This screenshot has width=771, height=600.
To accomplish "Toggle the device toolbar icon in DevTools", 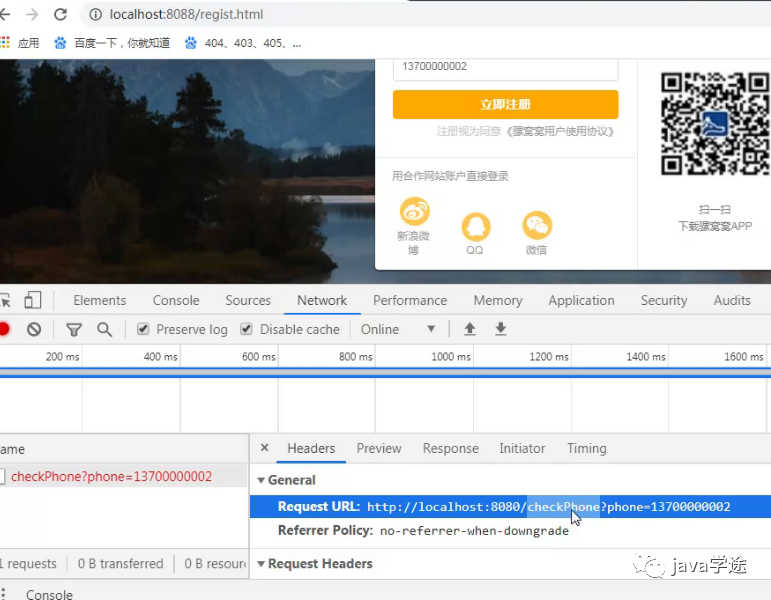I will (x=33, y=300).
